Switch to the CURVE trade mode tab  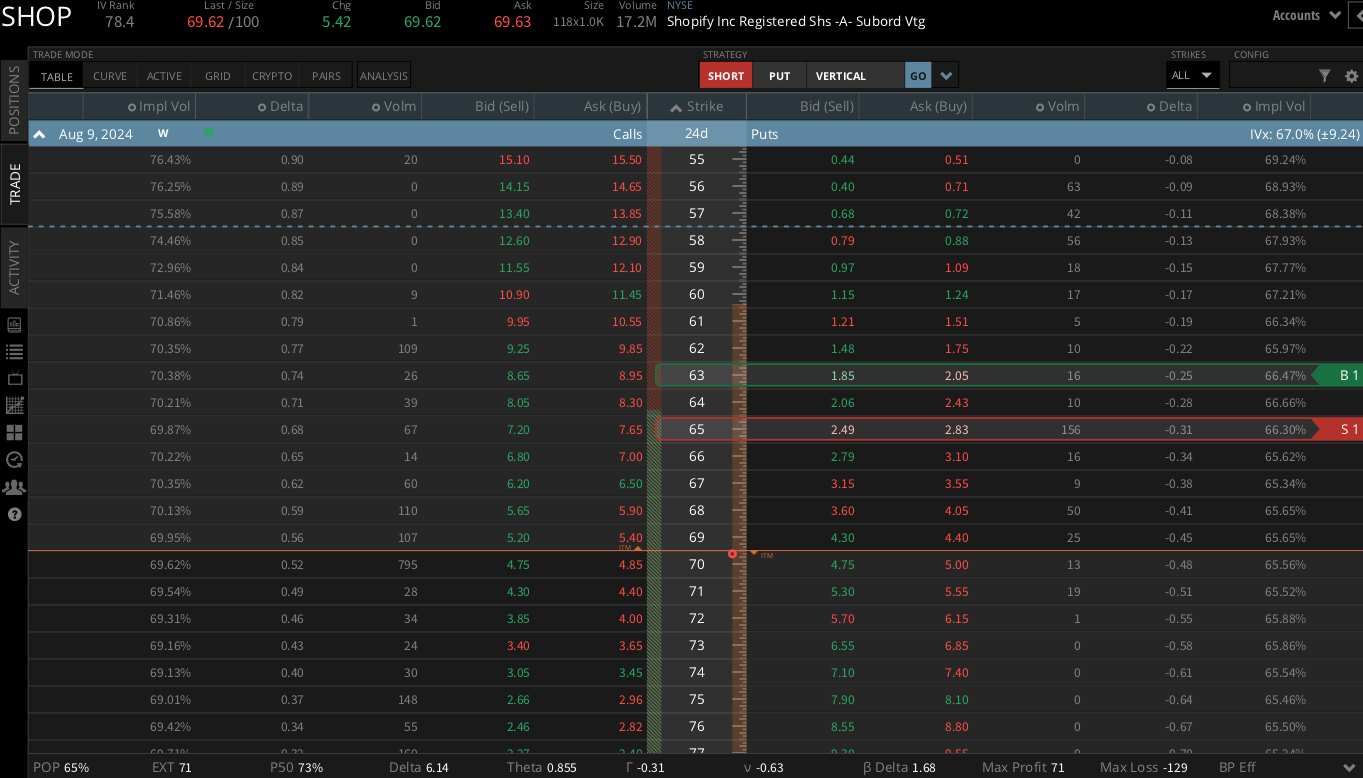tap(110, 76)
